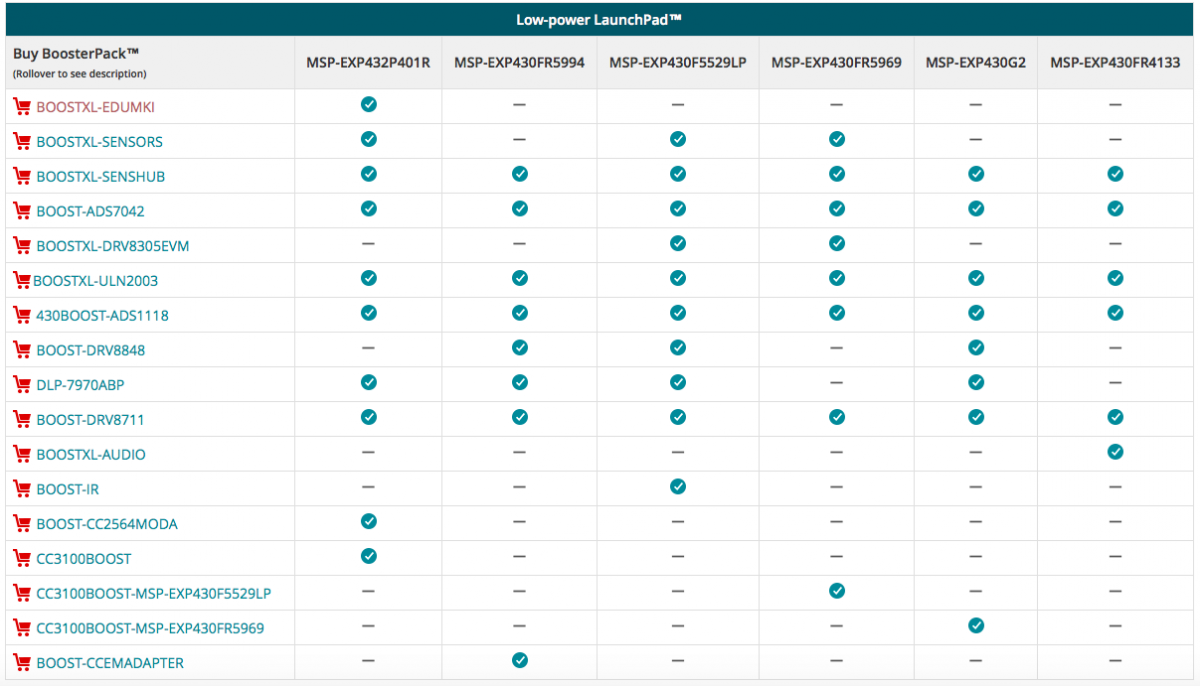Screen dimensions: 1200x686
Task: Open the BOOSTXL-DRV8305EVM link
Action: click(113, 246)
